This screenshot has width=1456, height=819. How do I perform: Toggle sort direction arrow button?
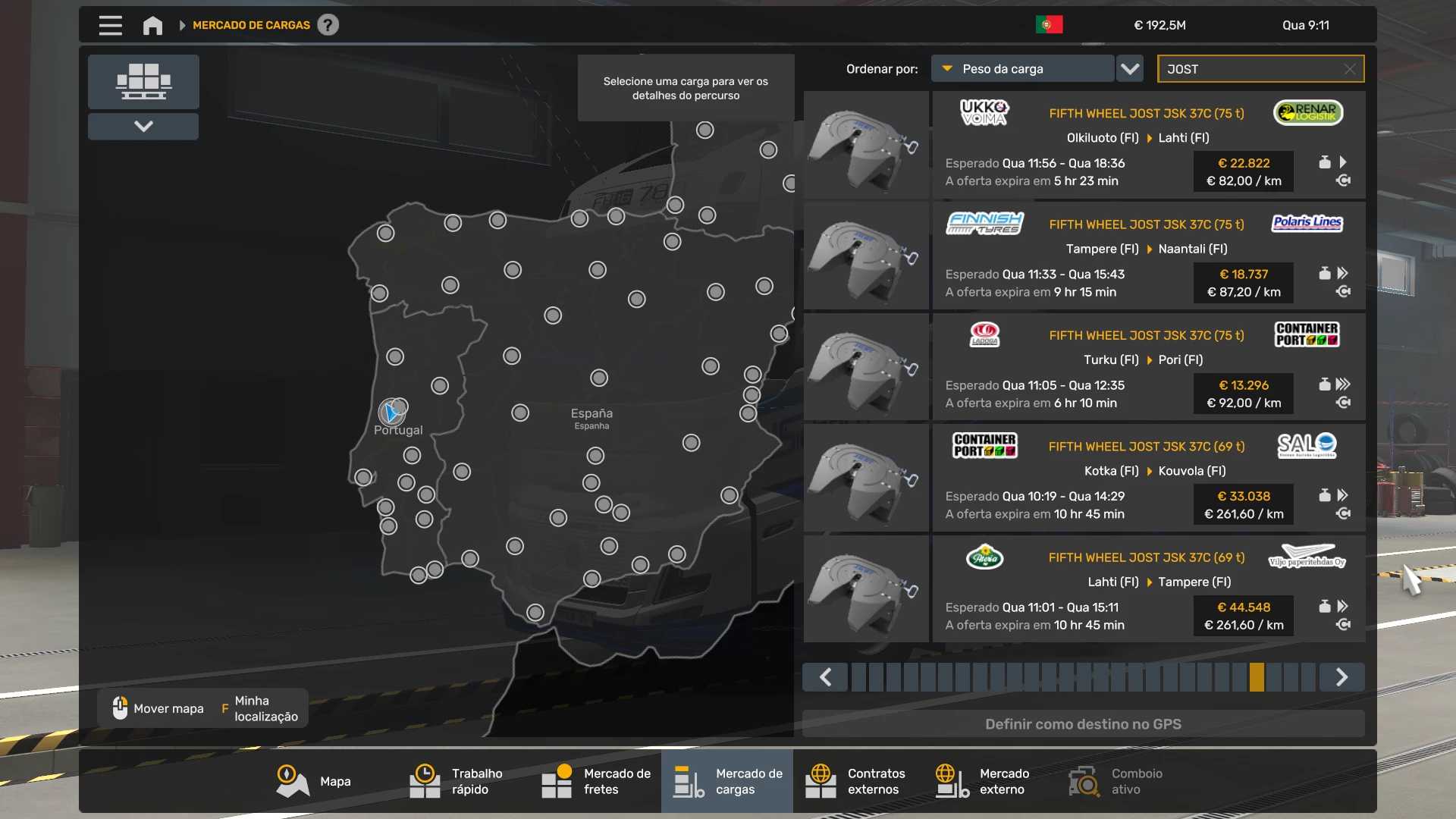point(1130,69)
